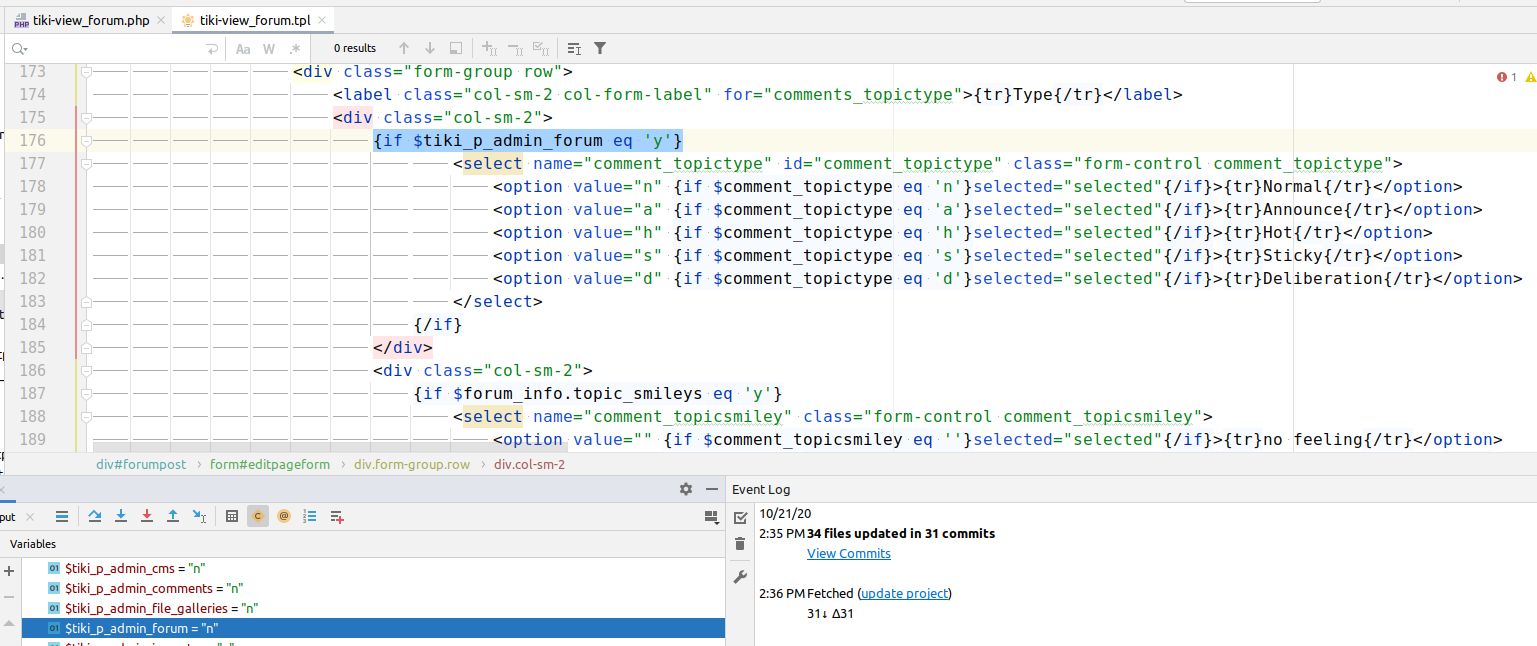Viewport: 1537px width, 646px height.
Task: Close the tiki-view_forum.tpl tab
Action: tap(322, 20)
